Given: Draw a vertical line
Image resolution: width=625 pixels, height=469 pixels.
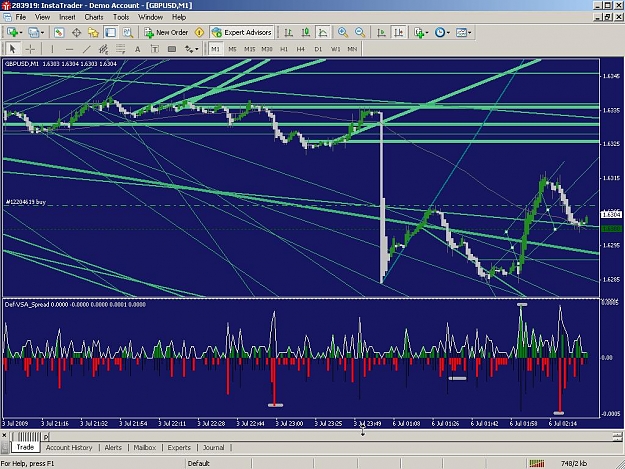Looking at the screenshot, I should 52,49.
